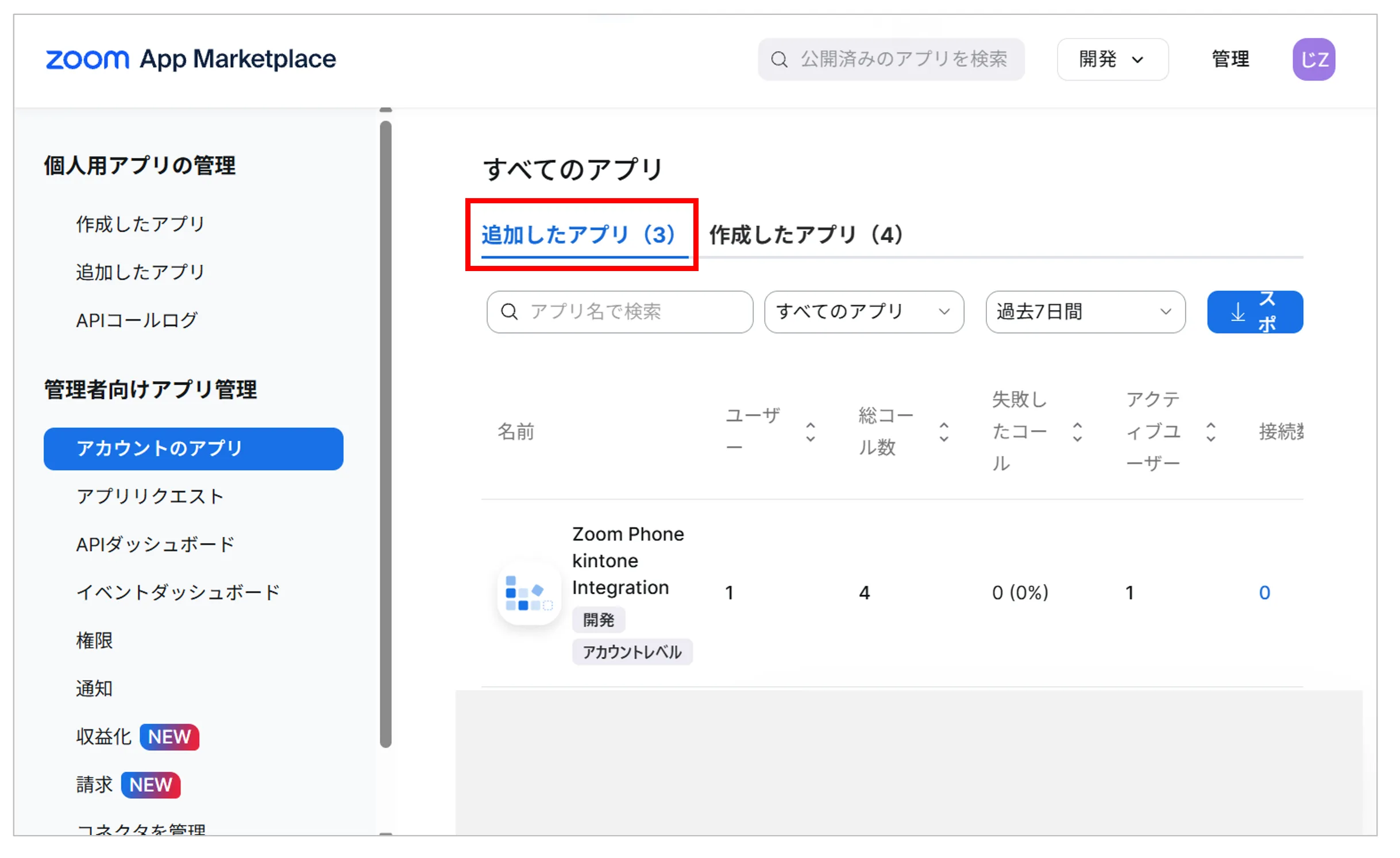This screenshot has height=858, width=1400.
Task: Expand the 過去7日間 date range dropdown
Action: point(1085,312)
